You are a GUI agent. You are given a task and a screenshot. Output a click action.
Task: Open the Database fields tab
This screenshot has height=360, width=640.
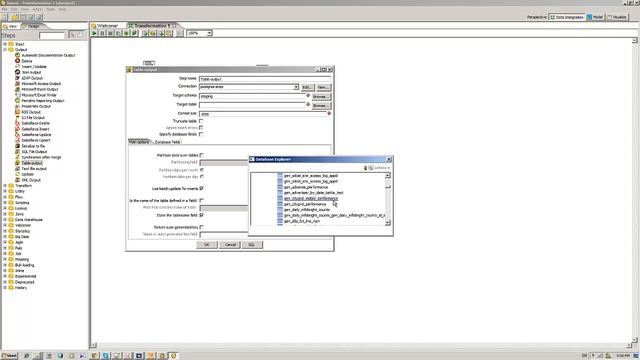click(x=167, y=142)
